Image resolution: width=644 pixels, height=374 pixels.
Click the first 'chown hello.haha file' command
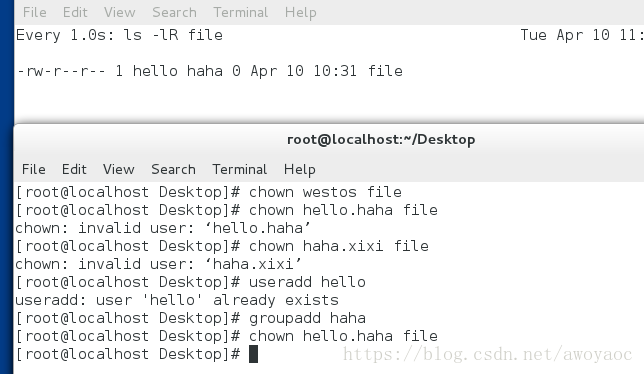coord(227,210)
